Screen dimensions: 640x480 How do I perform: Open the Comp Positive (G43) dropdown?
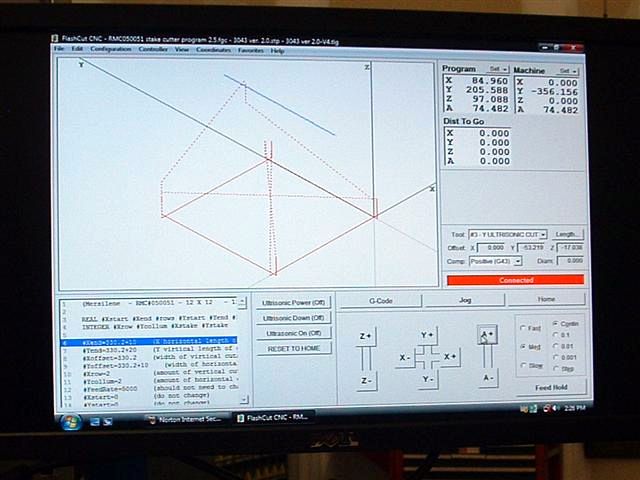(x=518, y=261)
